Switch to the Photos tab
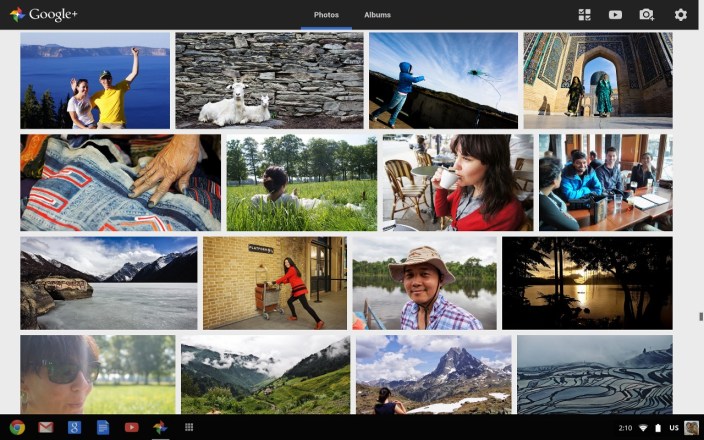704x440 pixels. click(x=326, y=15)
